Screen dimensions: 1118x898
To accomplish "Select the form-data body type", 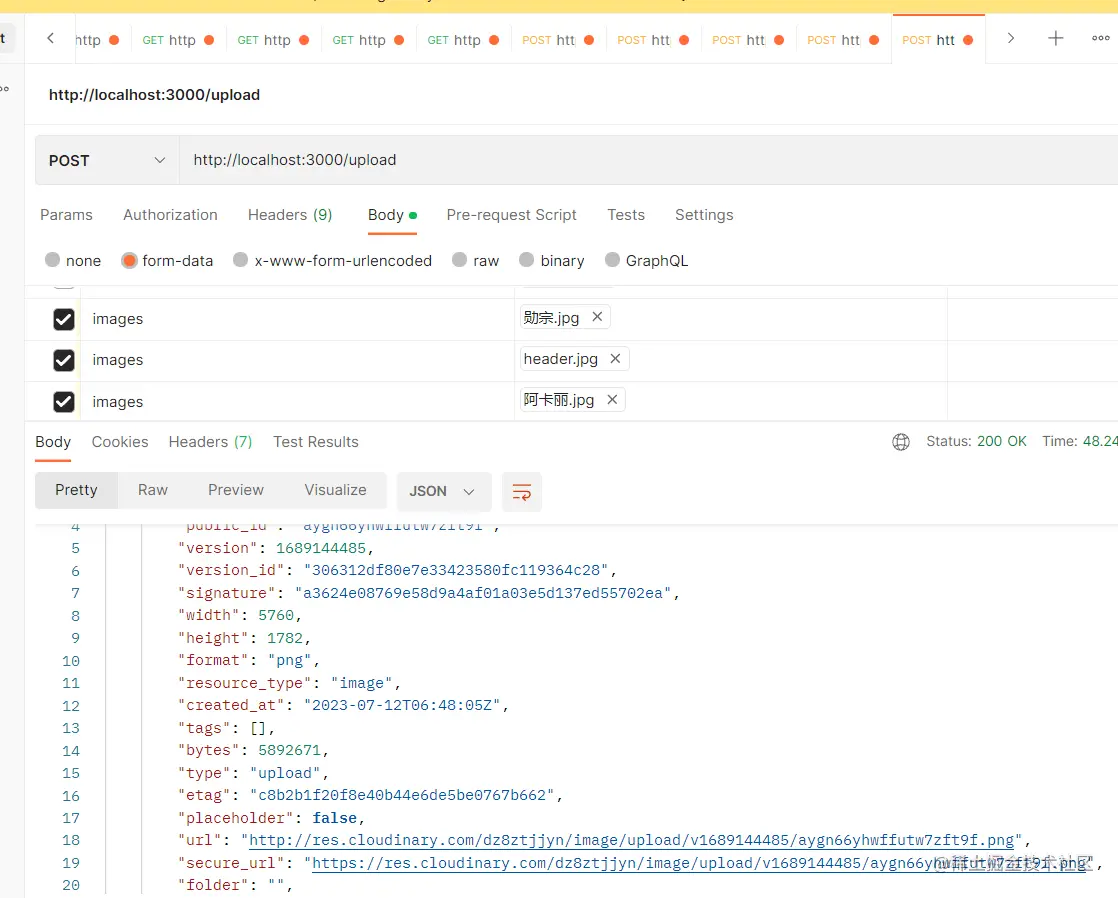I will tap(129, 260).
